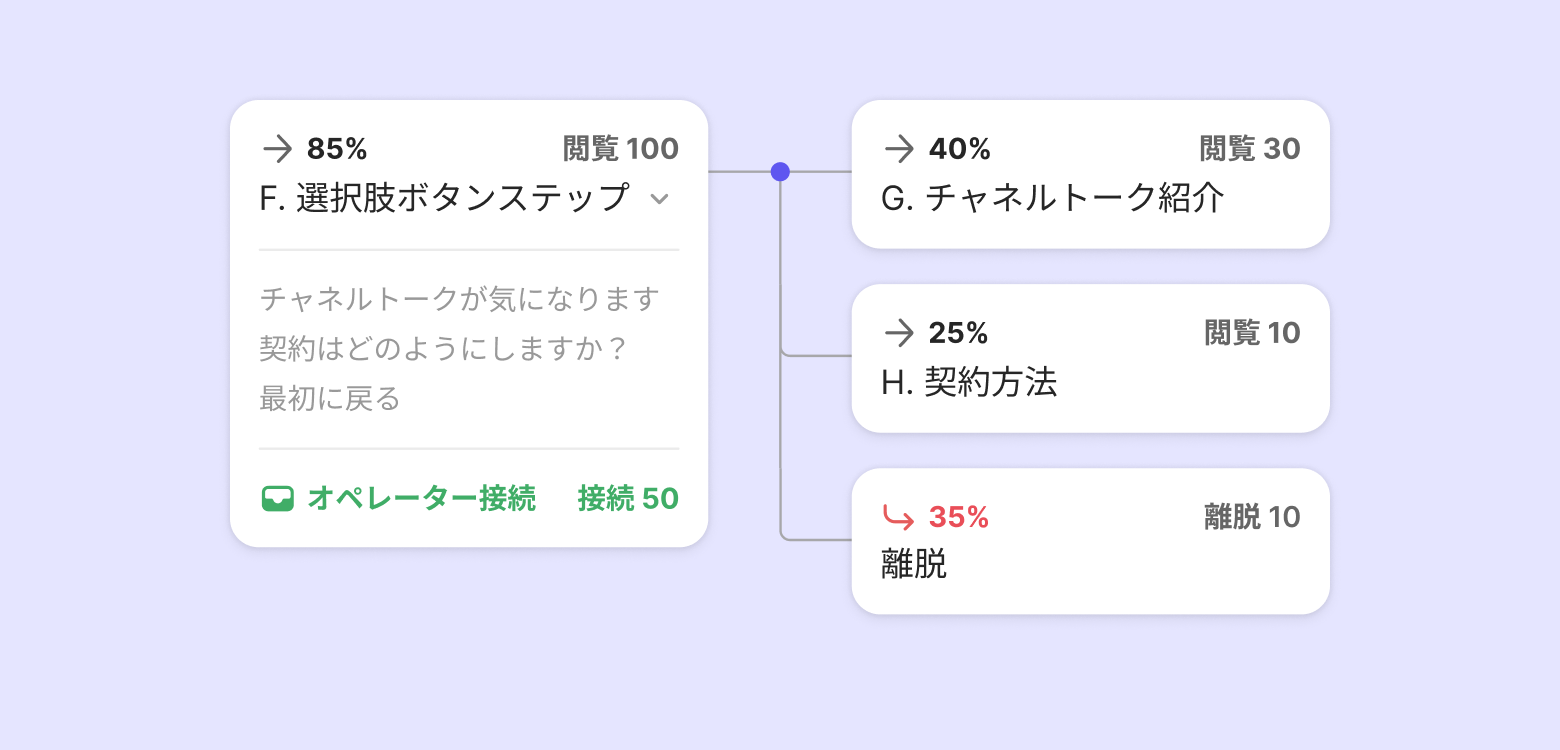Select the 離脱 drop-off card title
The height and width of the screenshot is (750, 1560).
click(x=914, y=565)
